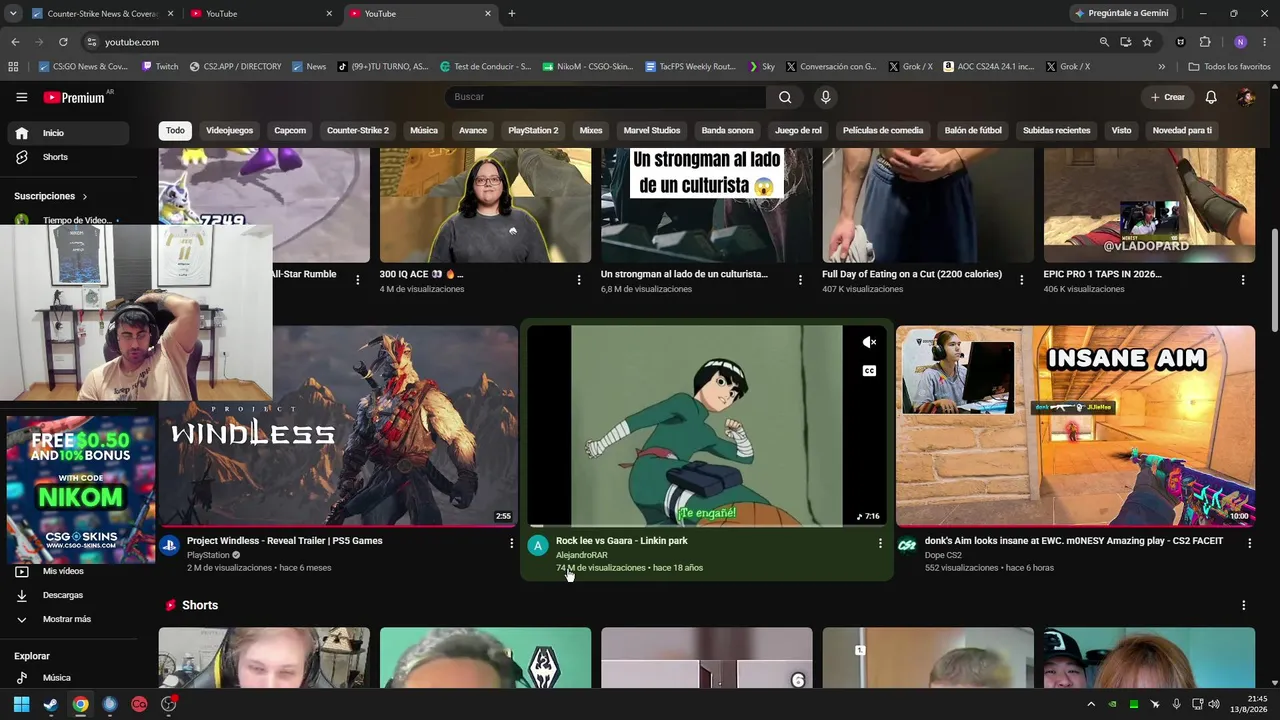Go to Inicio in the sidebar
Image resolution: width=1280 pixels, height=720 pixels.
pos(66,133)
